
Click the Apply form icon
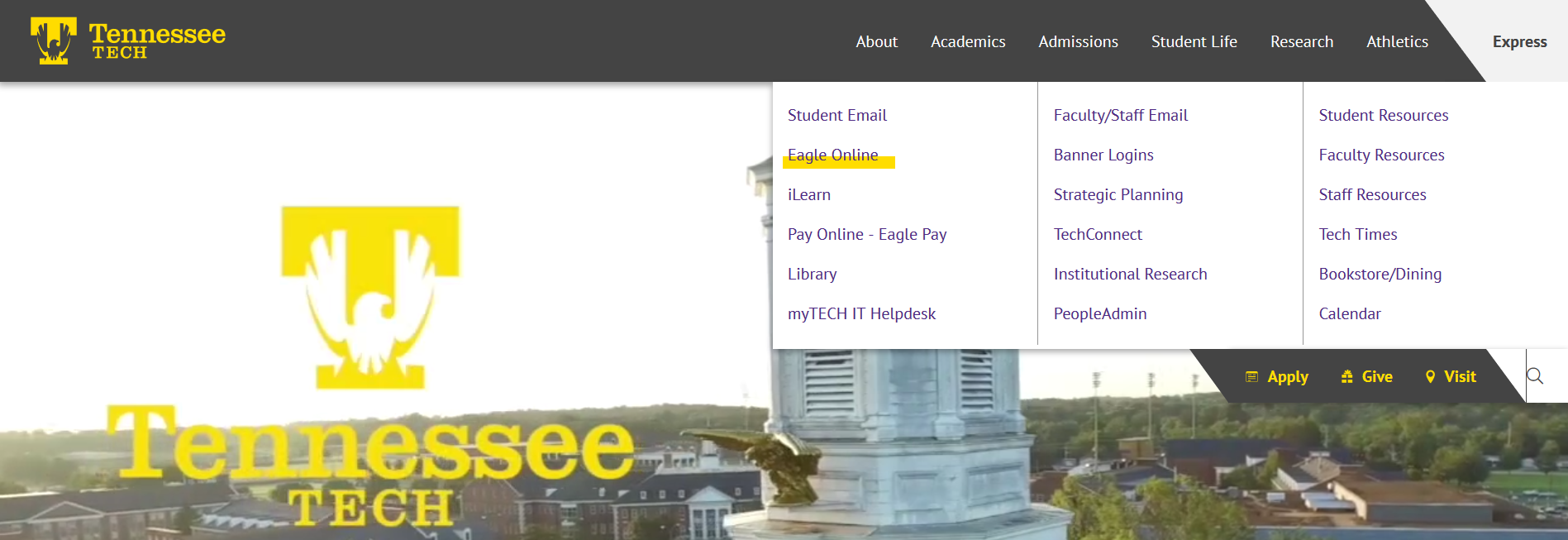click(x=1251, y=377)
